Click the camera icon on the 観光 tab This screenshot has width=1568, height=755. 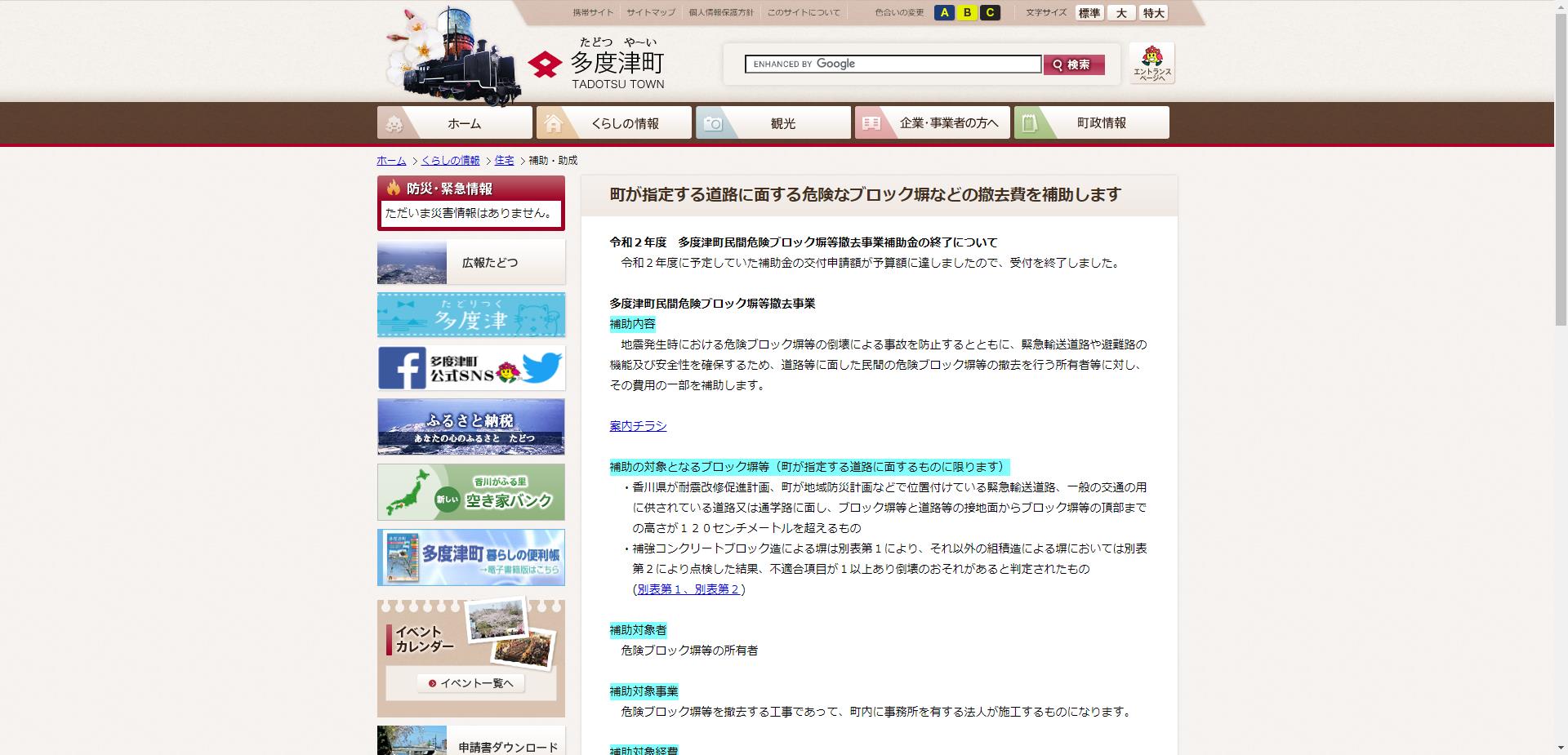[x=715, y=122]
